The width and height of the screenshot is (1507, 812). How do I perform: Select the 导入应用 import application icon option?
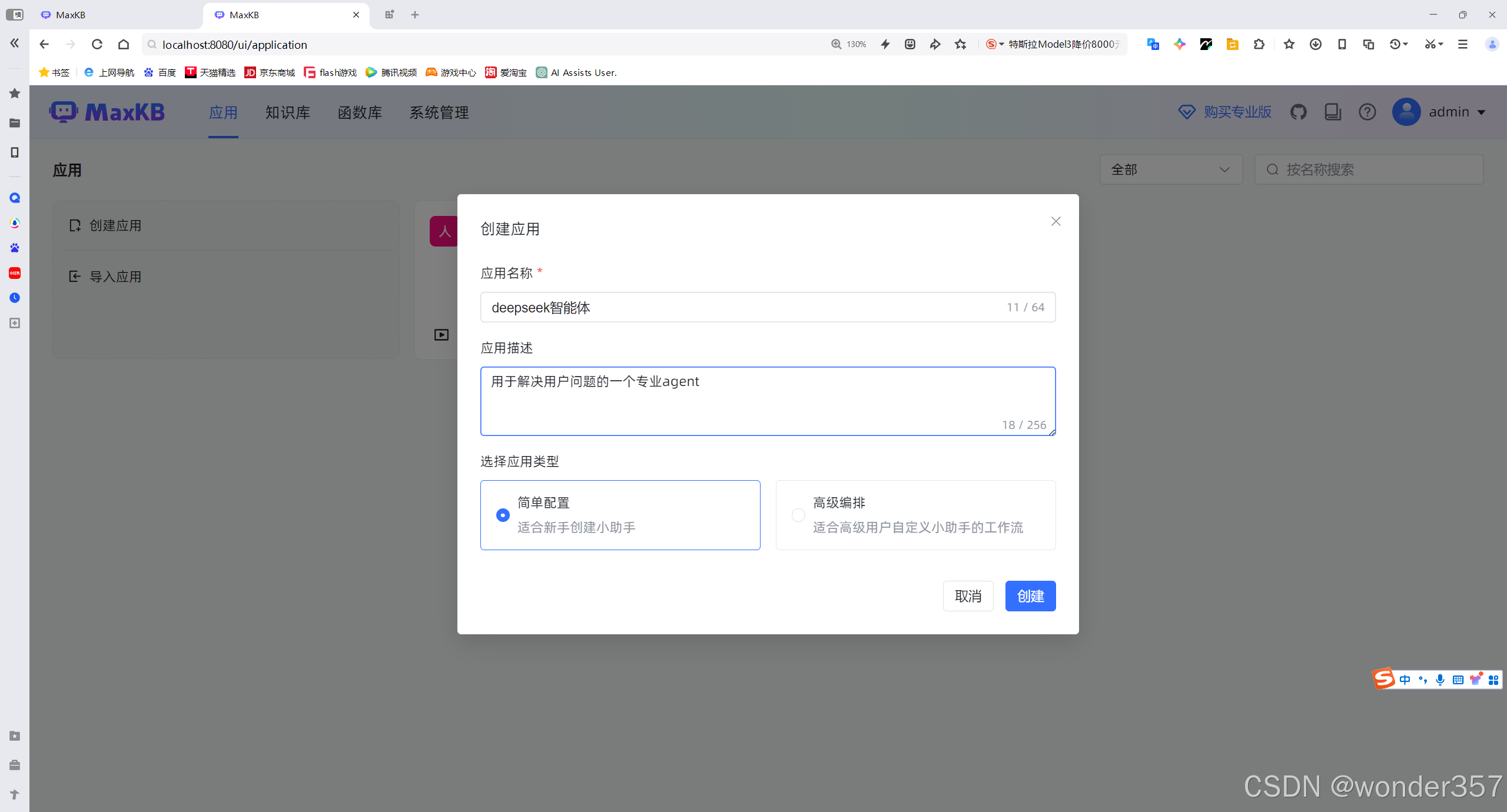75,276
